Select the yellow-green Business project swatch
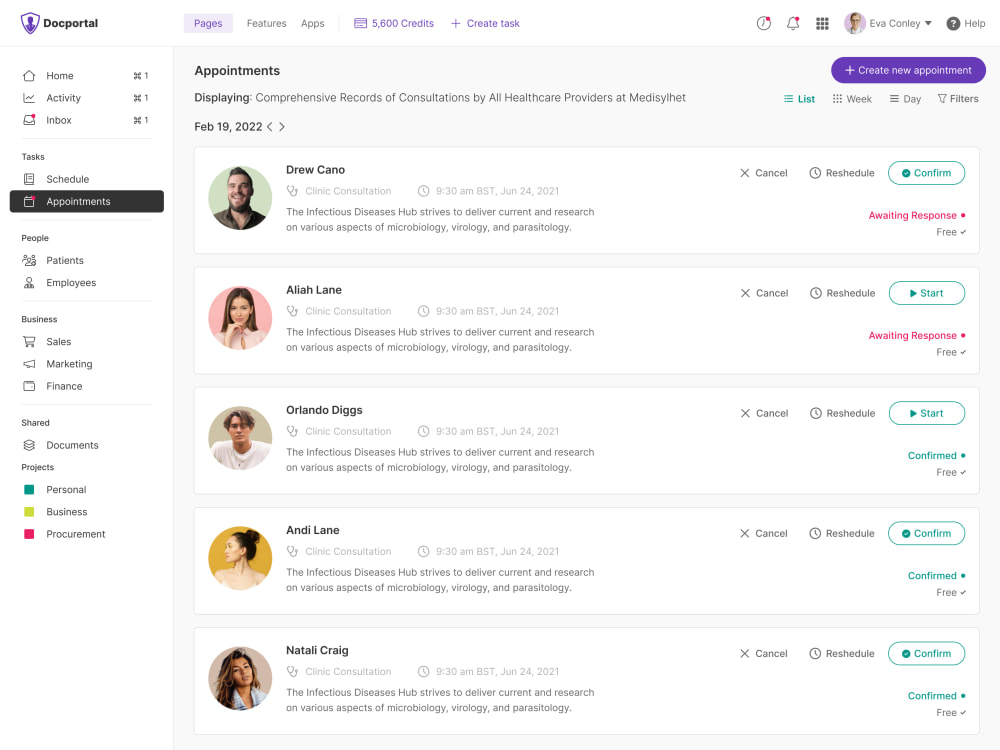This screenshot has height=750, width=1000. click(x=29, y=512)
